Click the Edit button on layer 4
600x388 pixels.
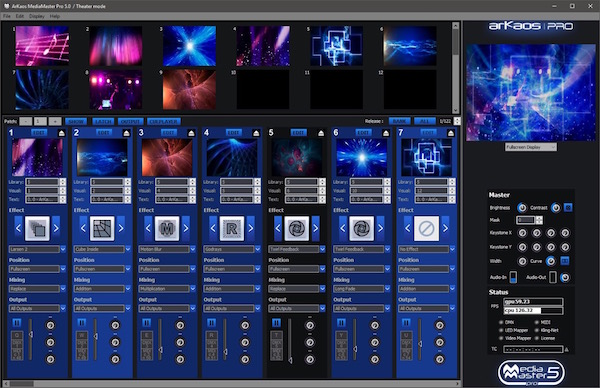point(233,132)
